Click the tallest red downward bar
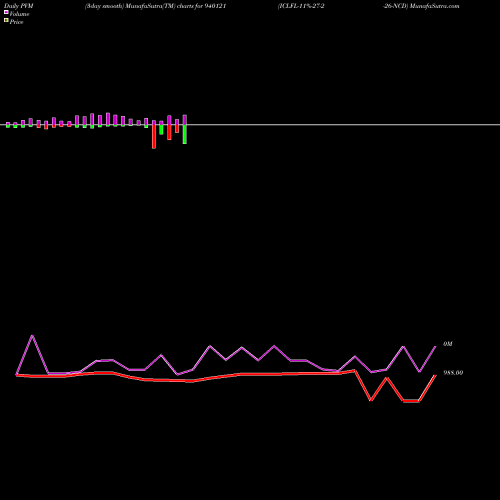 (x=154, y=137)
